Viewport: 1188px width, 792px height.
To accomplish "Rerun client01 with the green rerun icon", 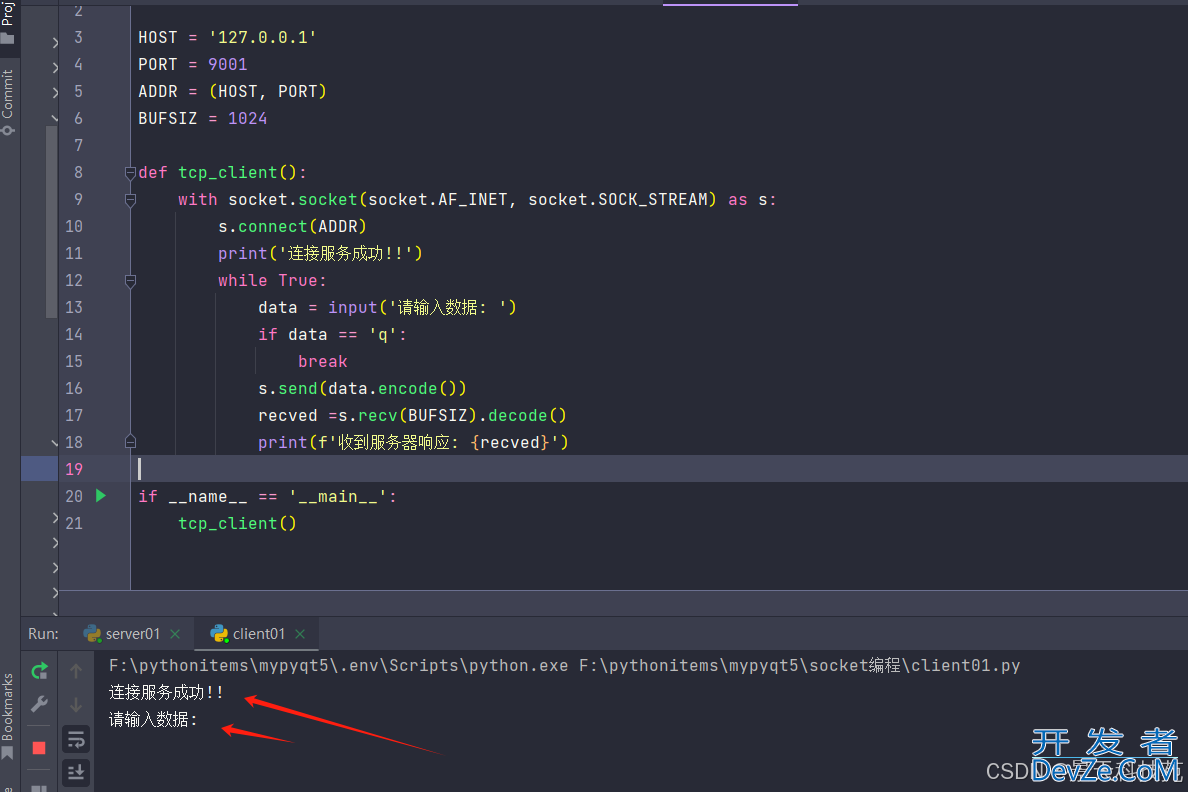I will [x=39, y=671].
